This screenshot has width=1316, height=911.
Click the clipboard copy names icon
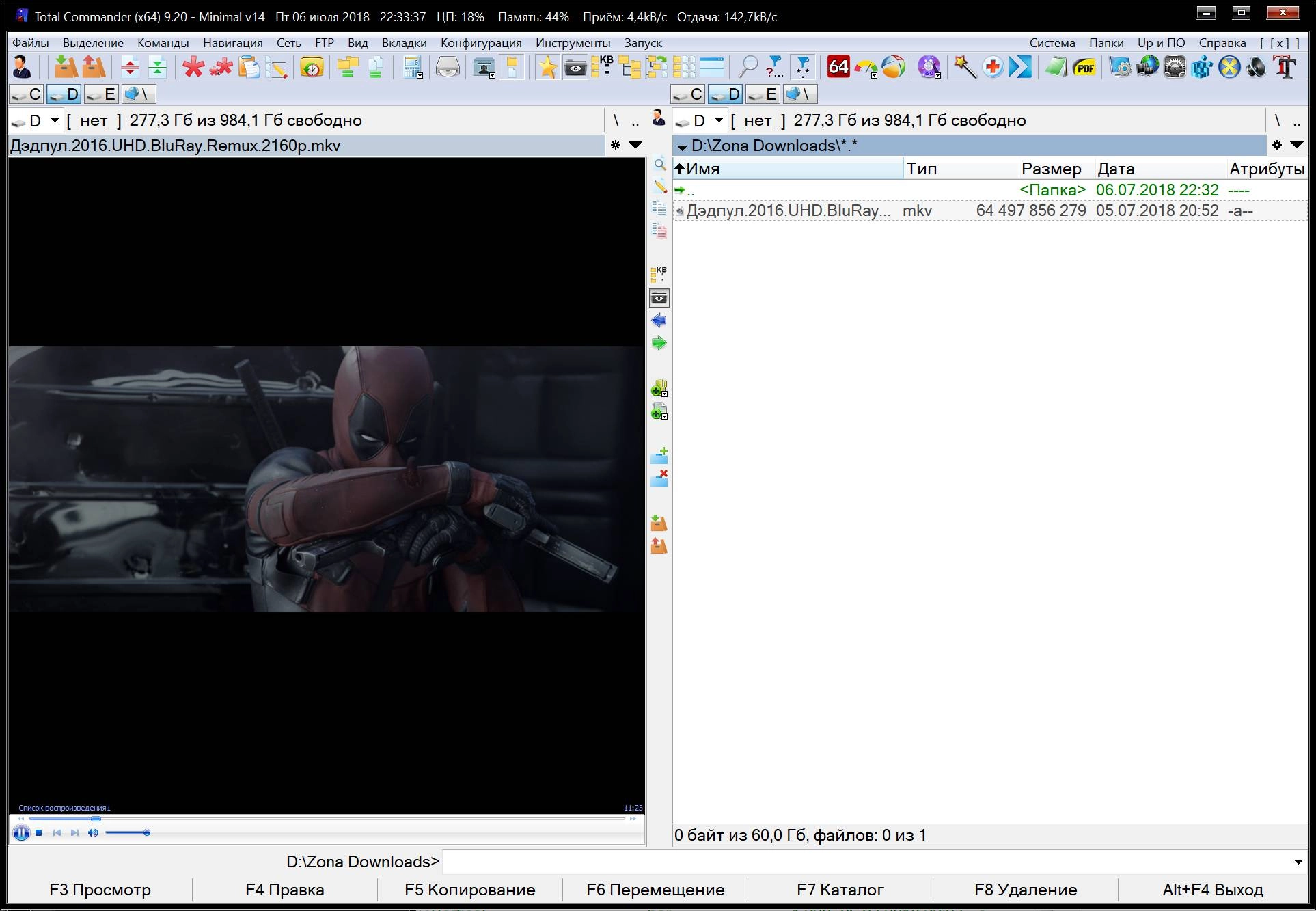pyautogui.click(x=249, y=67)
